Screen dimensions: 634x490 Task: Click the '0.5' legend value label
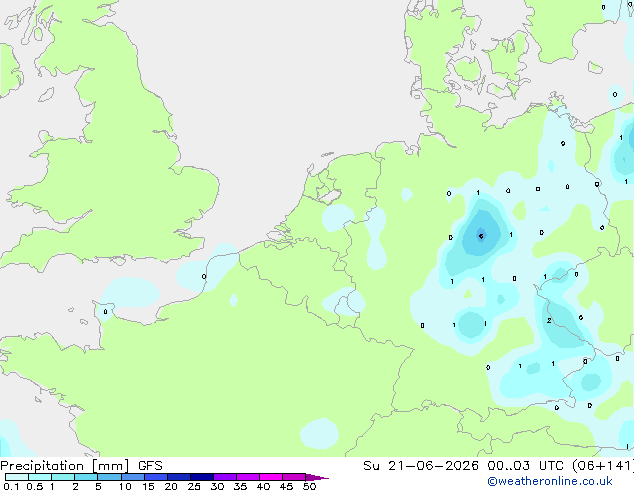pos(34,486)
